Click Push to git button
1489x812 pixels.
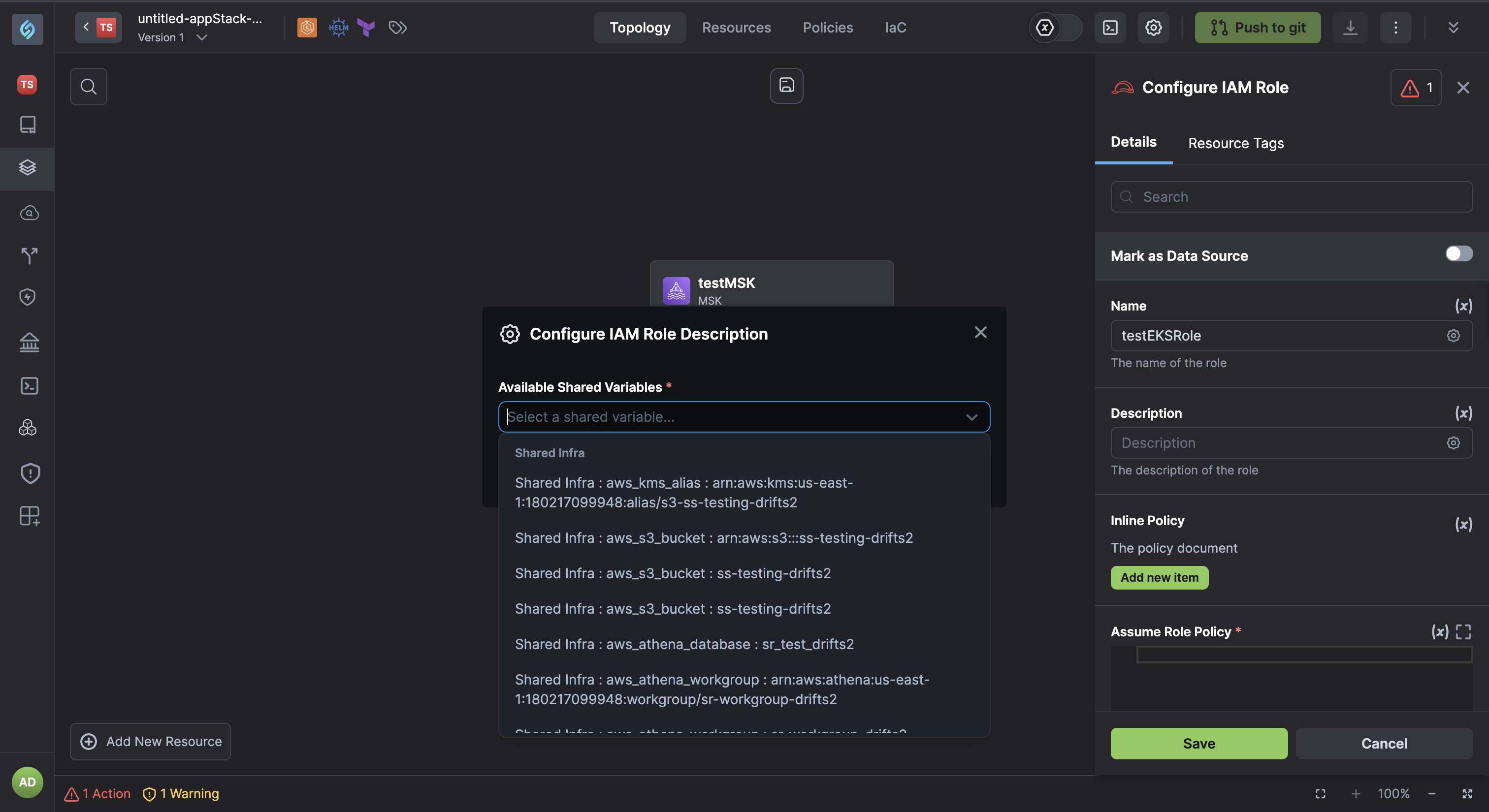tap(1257, 27)
